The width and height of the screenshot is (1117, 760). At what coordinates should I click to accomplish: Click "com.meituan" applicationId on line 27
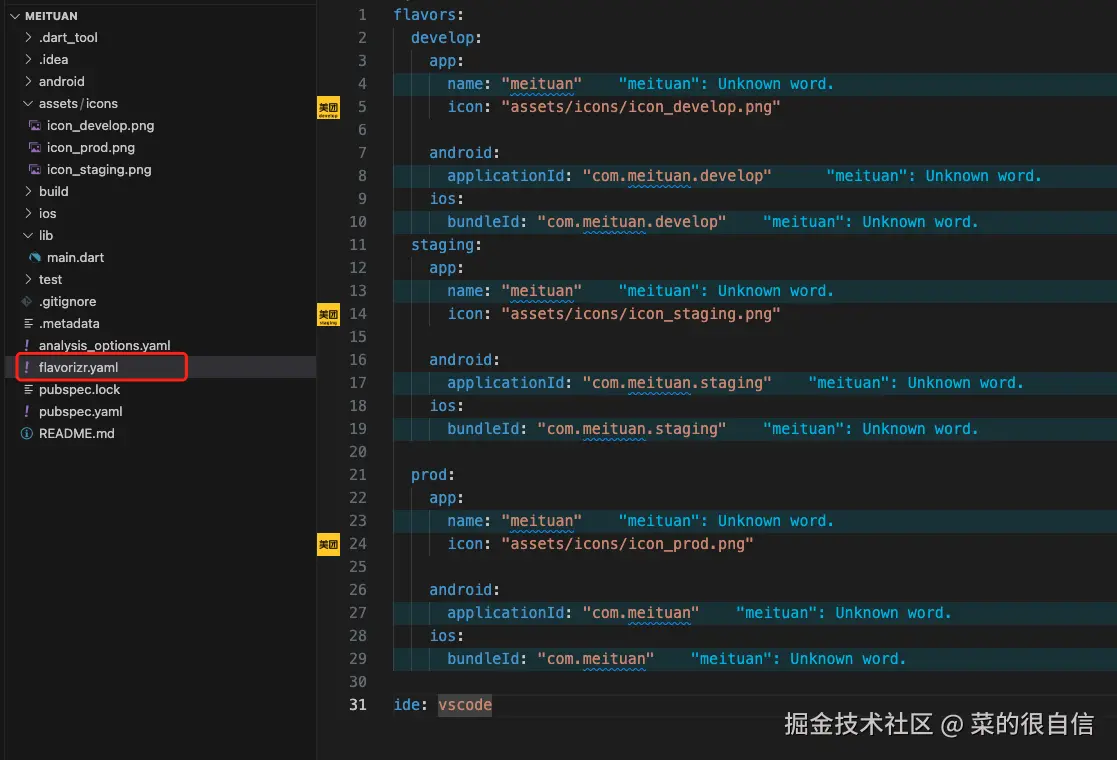coord(641,613)
